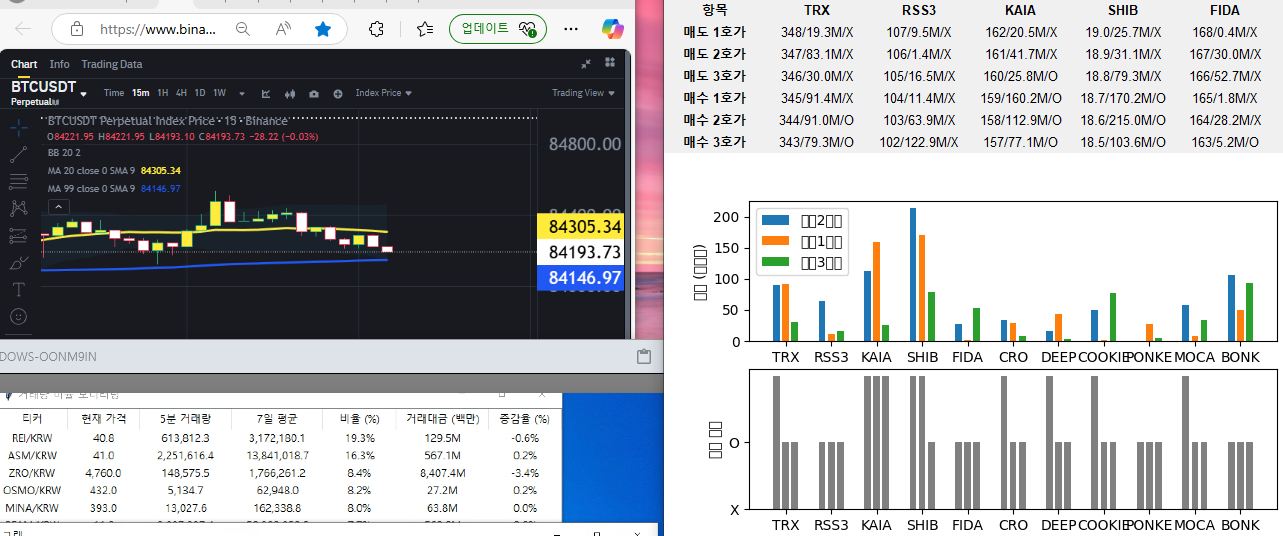Go back with the browser back arrow
Image resolution: width=1283 pixels, height=536 pixels.
click(22, 29)
